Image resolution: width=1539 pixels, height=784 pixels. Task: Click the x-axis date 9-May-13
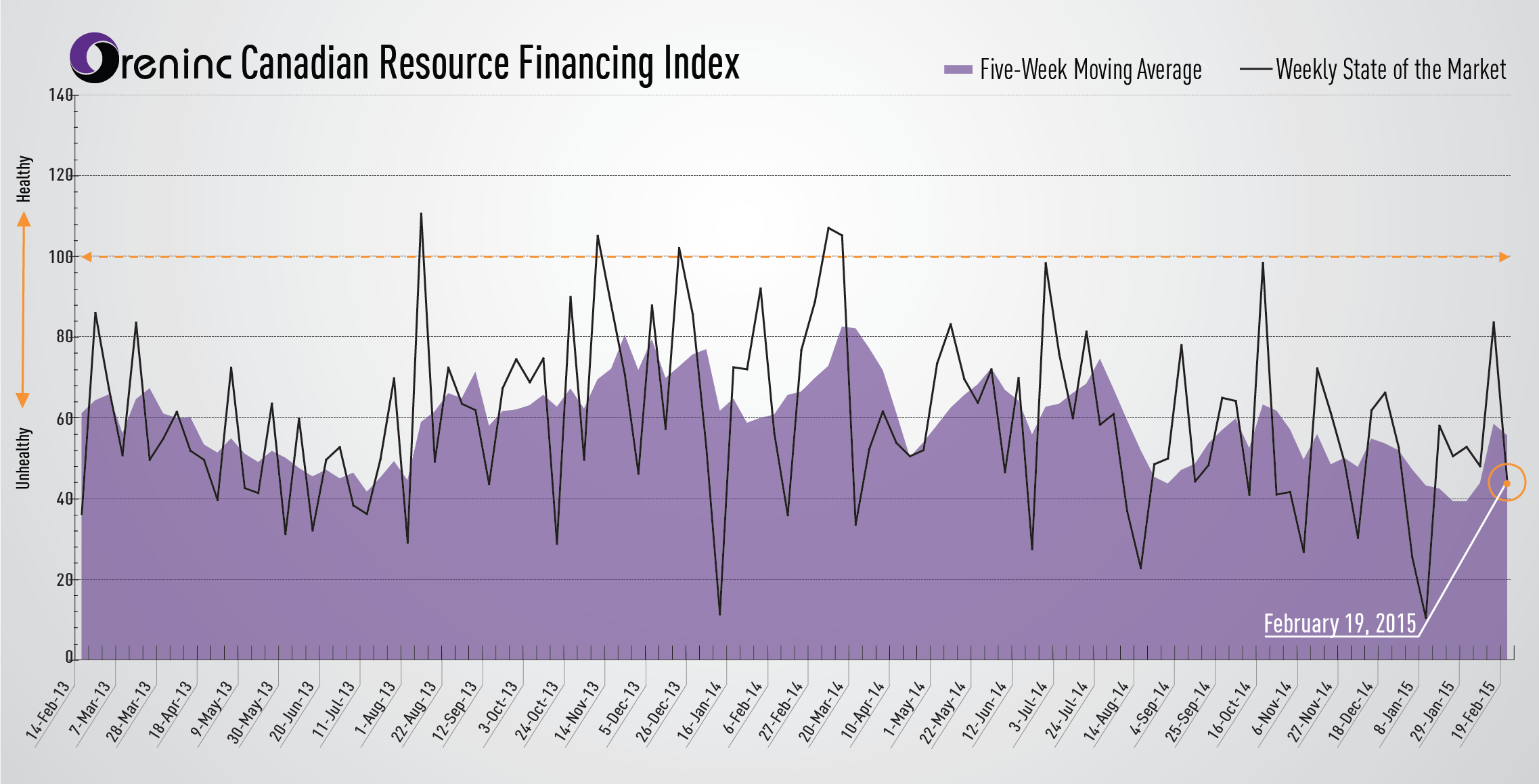click(x=212, y=708)
